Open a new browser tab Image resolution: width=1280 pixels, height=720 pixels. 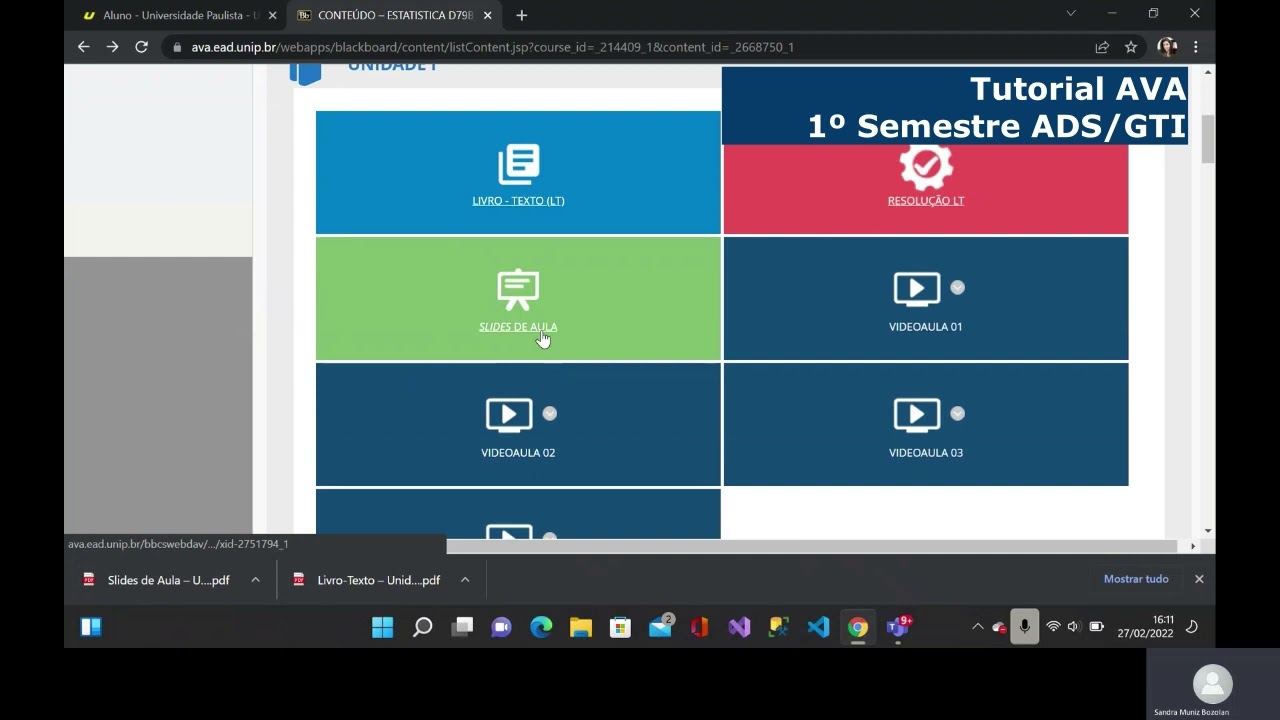[x=521, y=15]
